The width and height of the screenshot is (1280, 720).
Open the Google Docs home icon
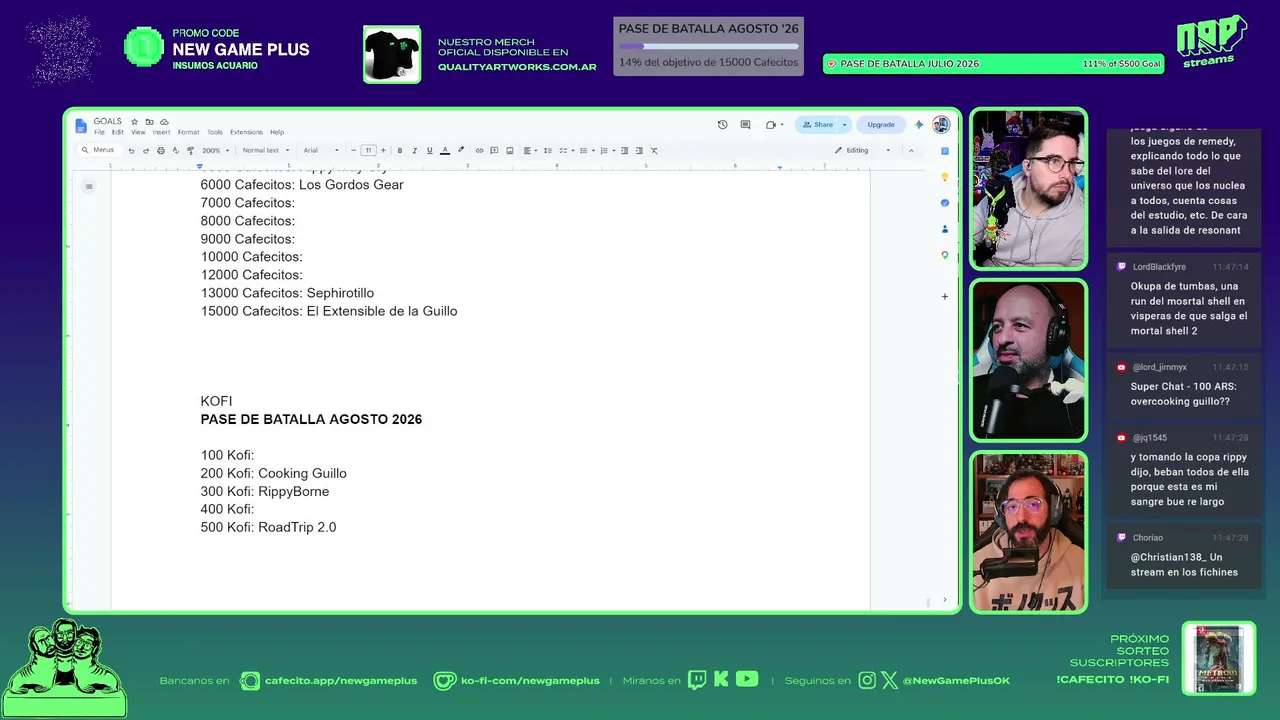click(x=81, y=125)
